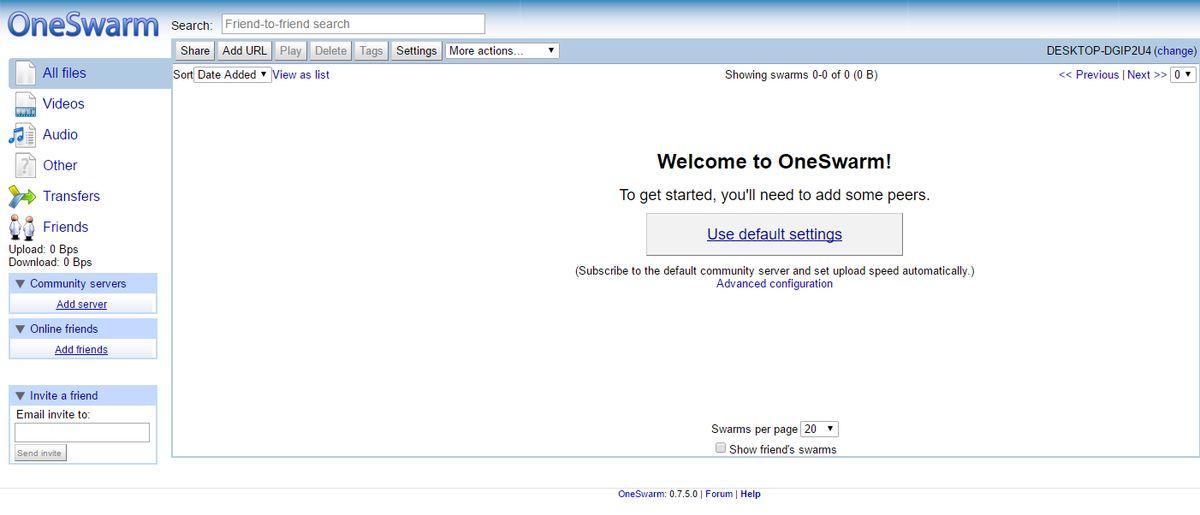
Task: Open the Forum link in footer
Action: (x=719, y=494)
